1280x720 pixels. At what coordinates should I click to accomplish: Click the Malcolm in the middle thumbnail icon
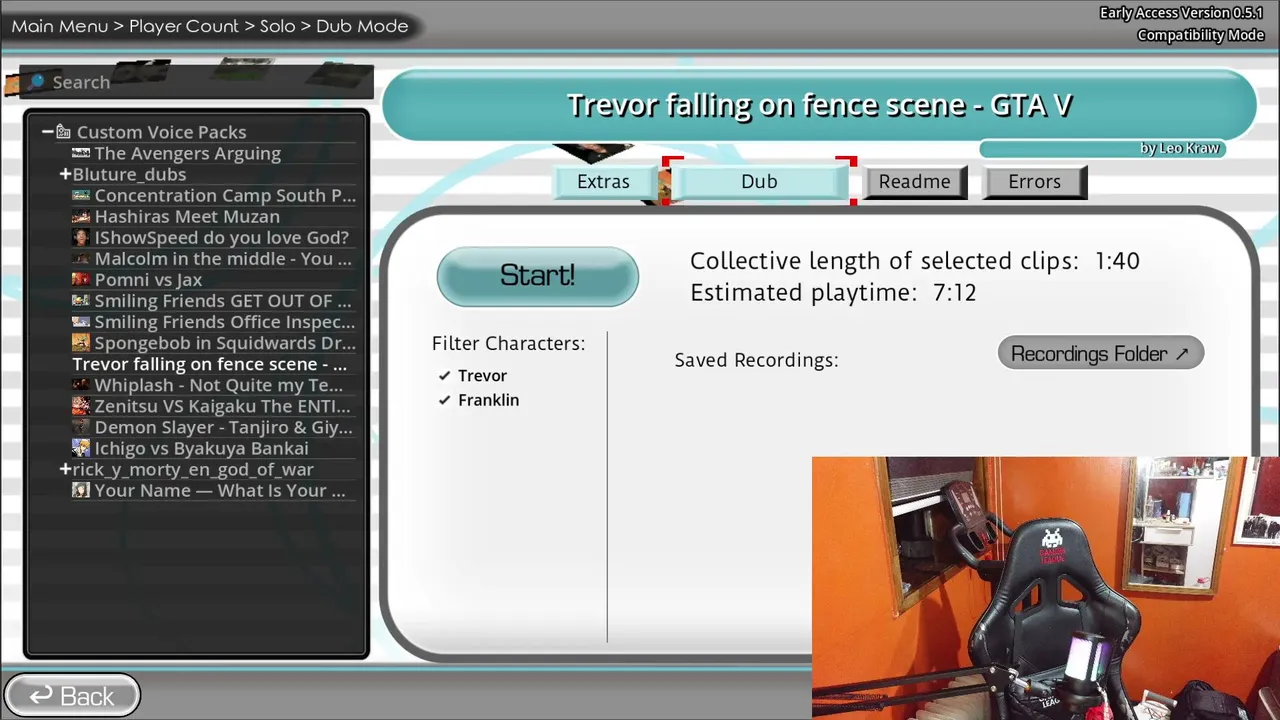point(81,259)
